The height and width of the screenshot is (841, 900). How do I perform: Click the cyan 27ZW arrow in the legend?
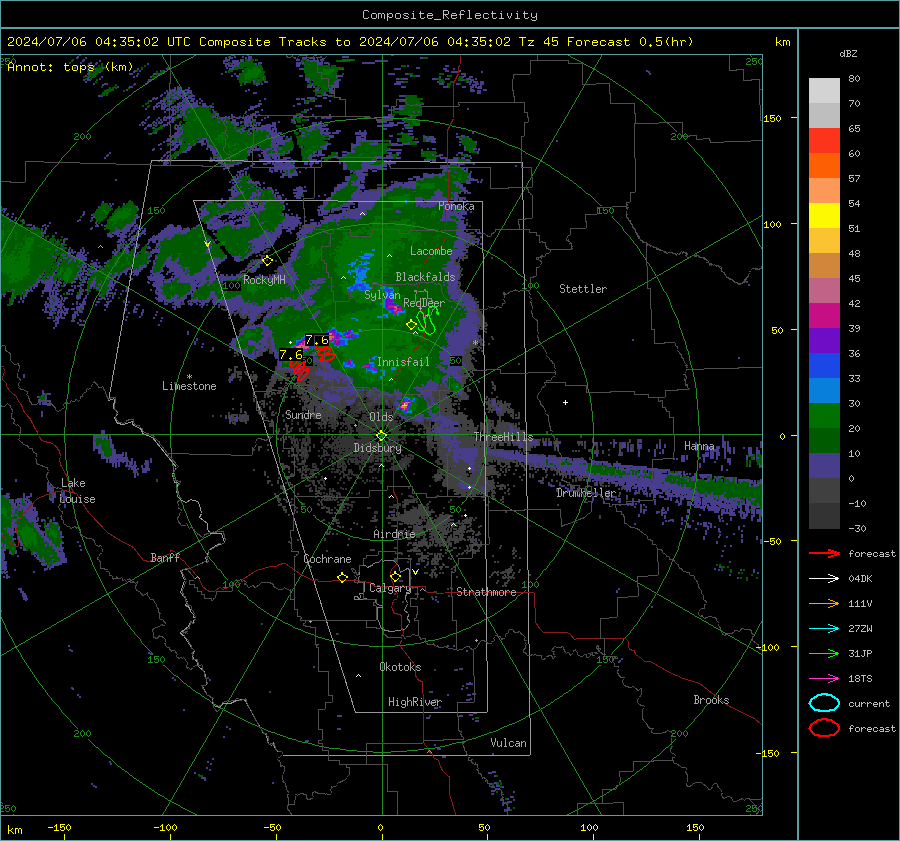[824, 629]
